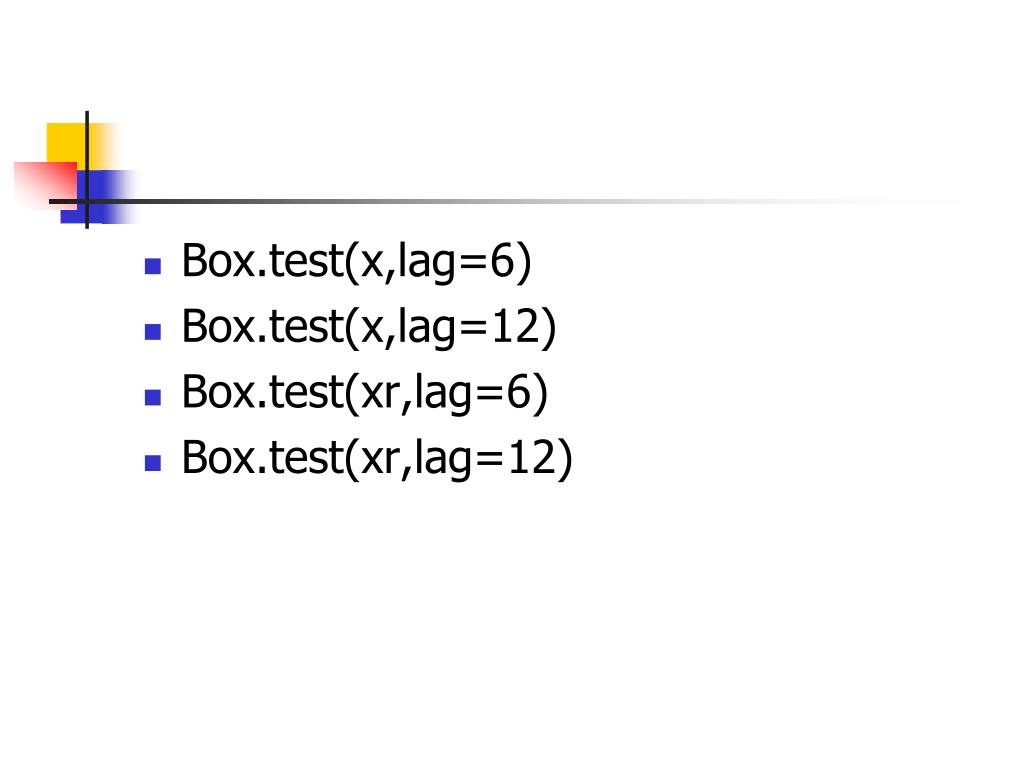Viewport: 1024px width, 768px height.
Task: Select the bullet marker before Box.test(x,lag=12)
Action: (x=153, y=332)
